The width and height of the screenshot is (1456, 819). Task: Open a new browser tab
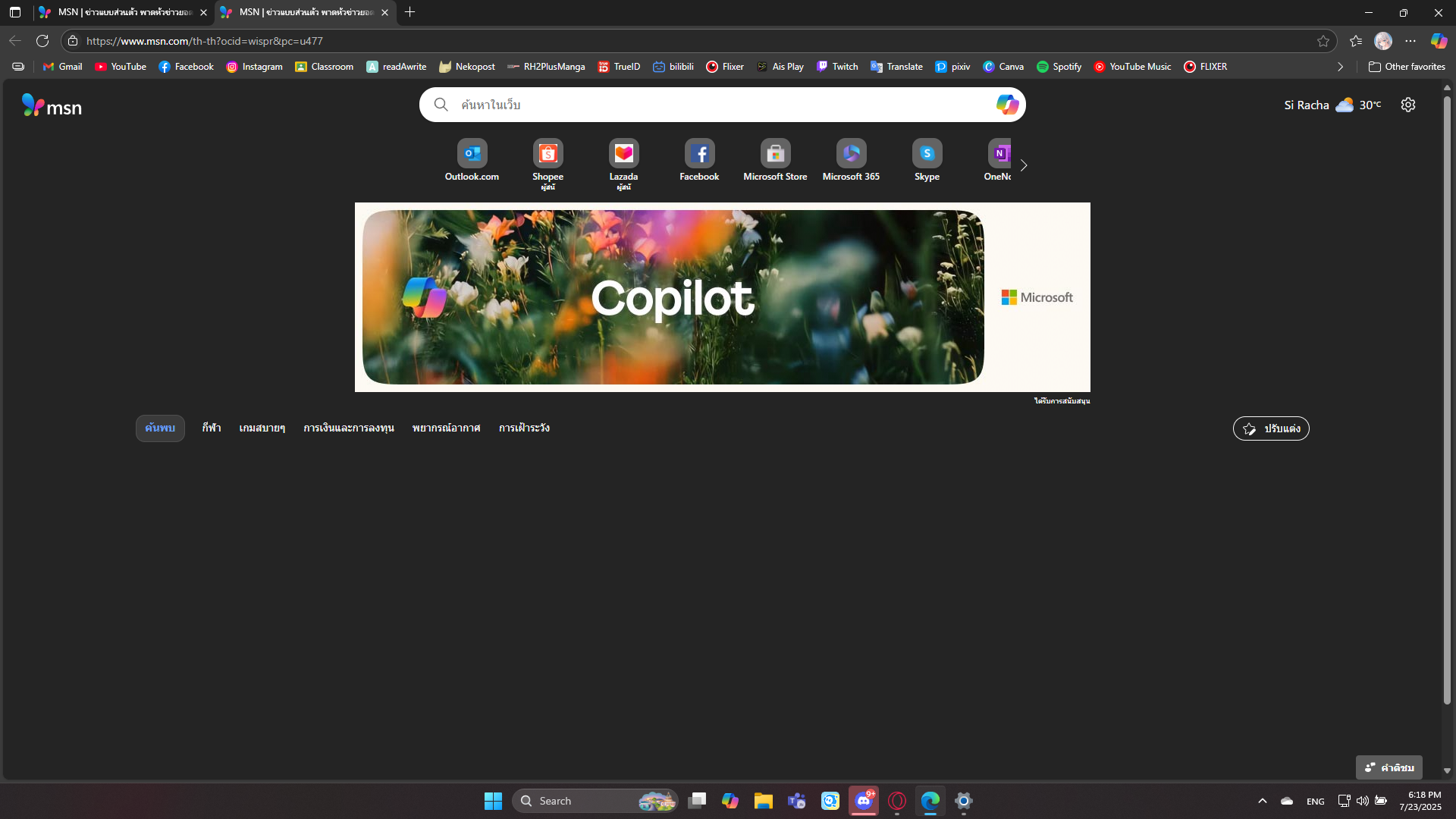[x=409, y=12]
